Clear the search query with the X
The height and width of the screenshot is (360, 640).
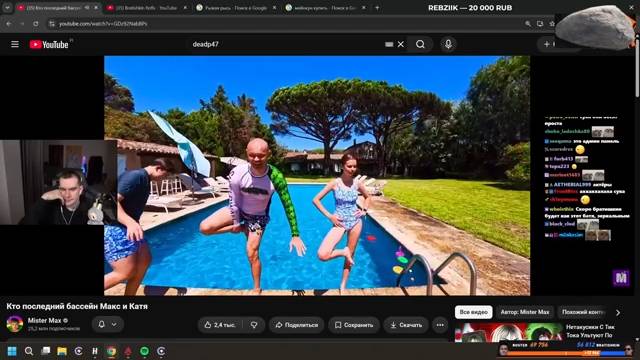click(x=401, y=44)
